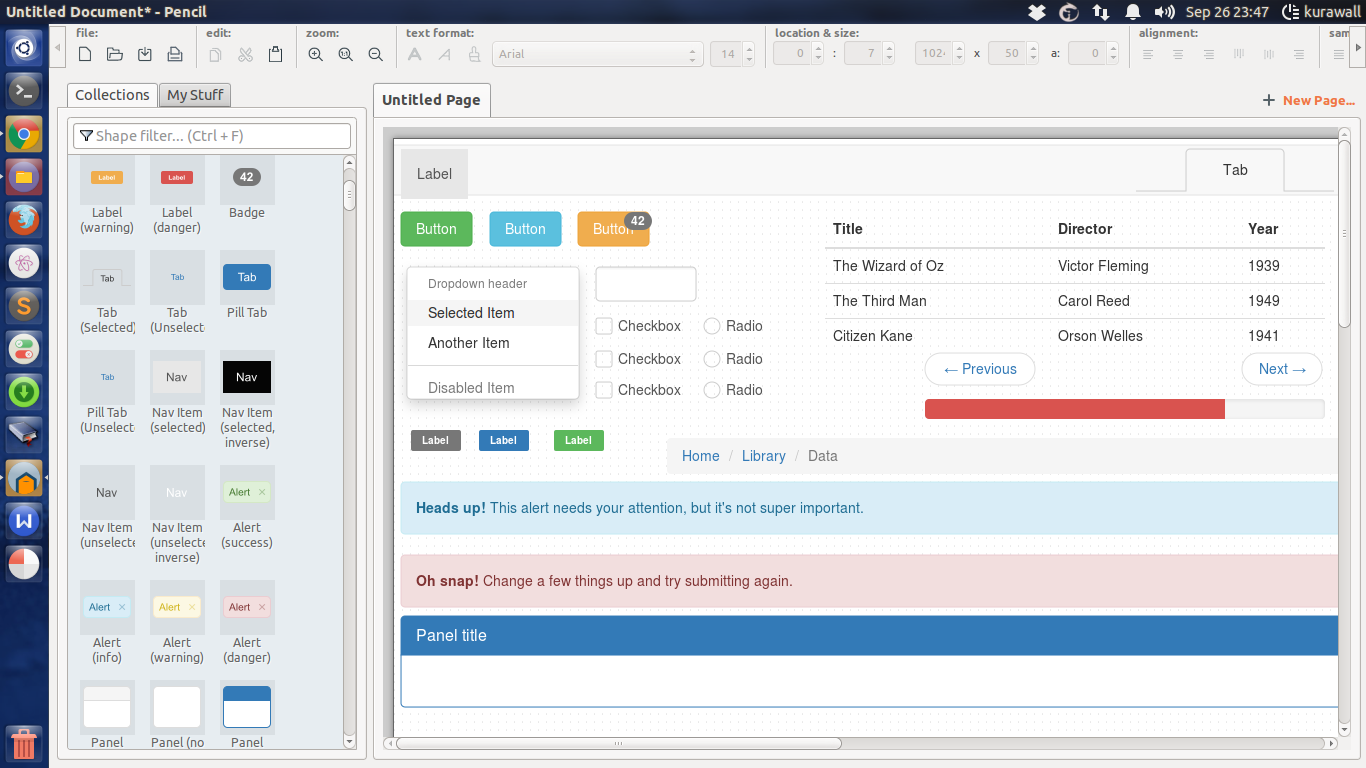Click the canvas horizontal scrollbar

tap(860, 743)
